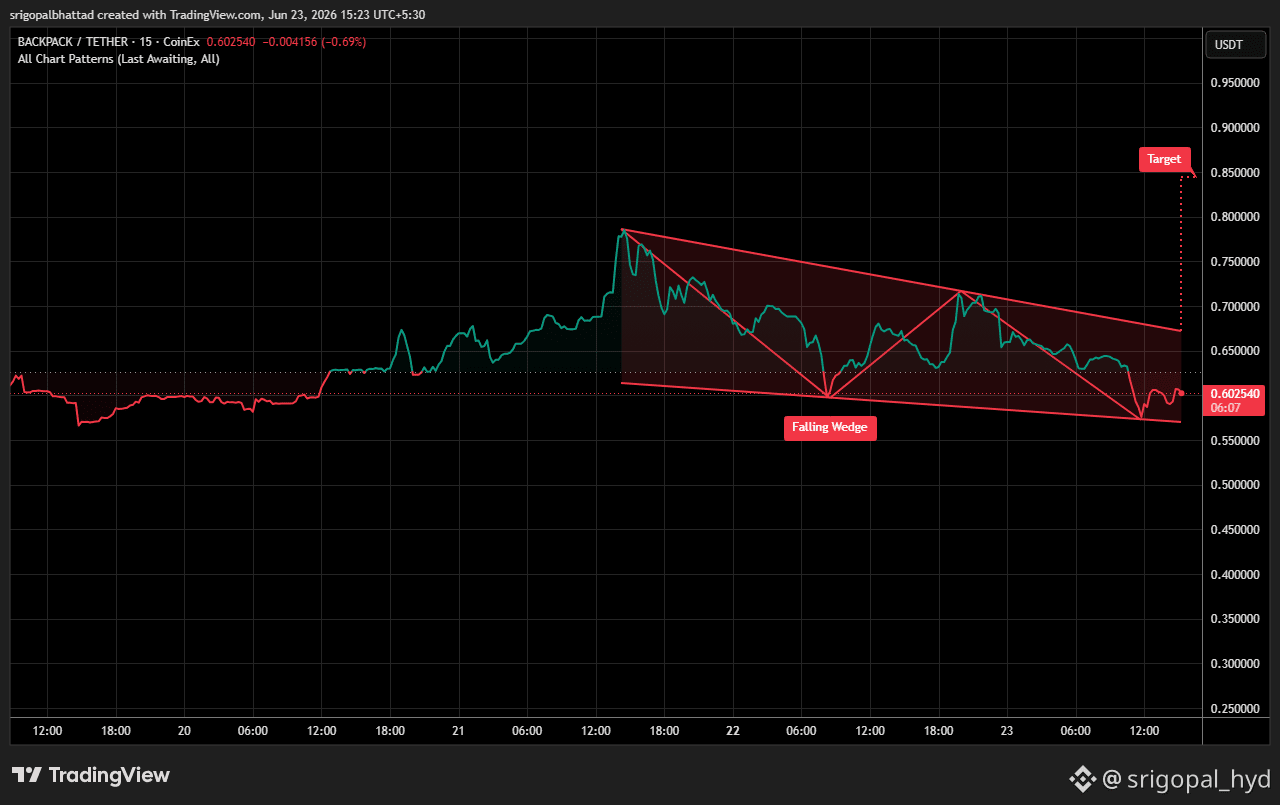Click the 0.700000 price axis label
Screen dimensions: 1280x805
1236,306
